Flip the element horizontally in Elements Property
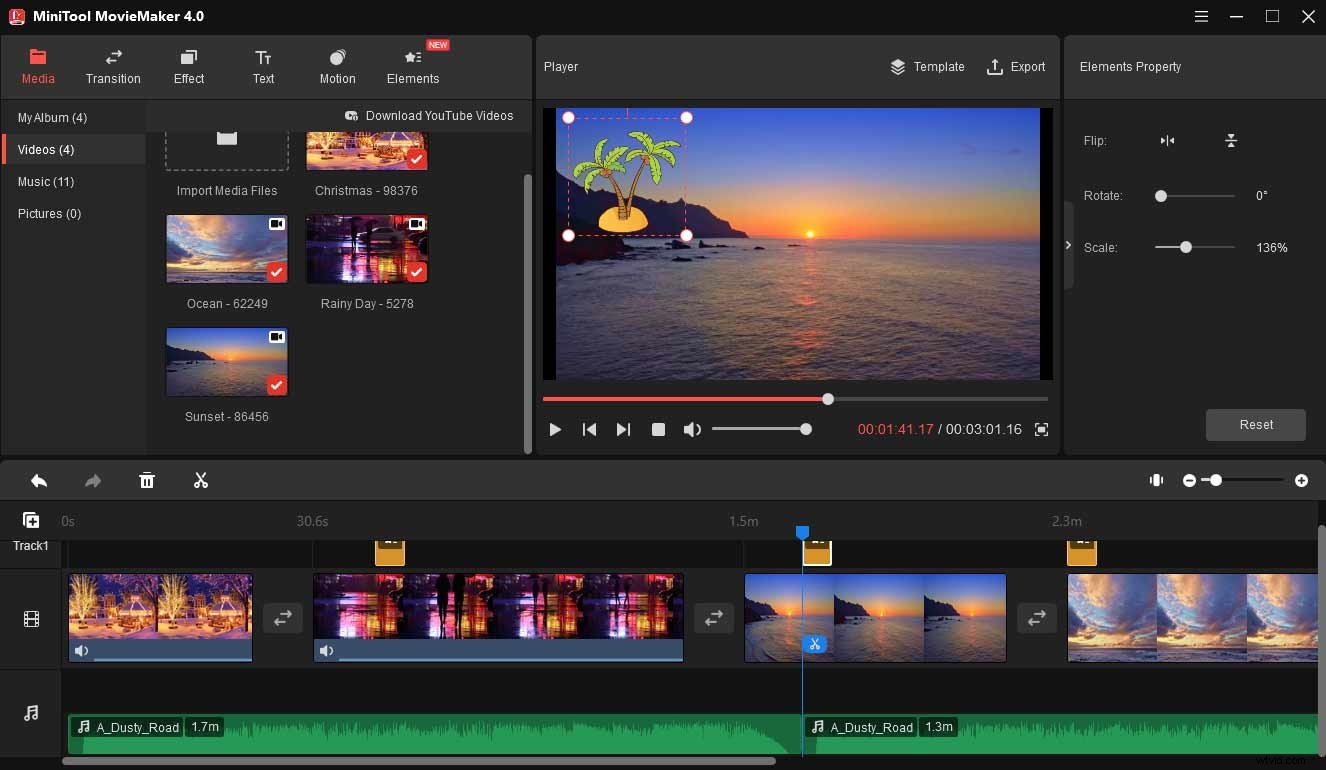Image resolution: width=1326 pixels, height=770 pixels. point(1167,140)
